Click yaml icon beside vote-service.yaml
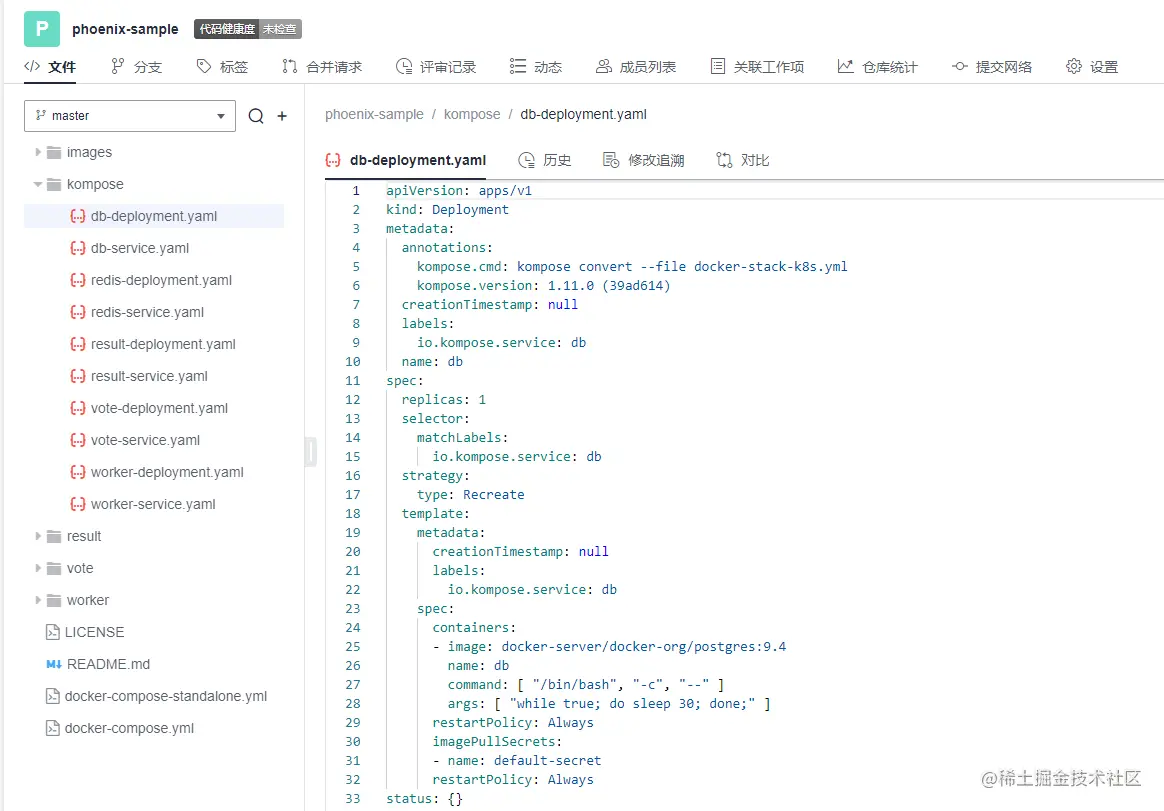Image resolution: width=1164 pixels, height=811 pixels. (x=77, y=440)
